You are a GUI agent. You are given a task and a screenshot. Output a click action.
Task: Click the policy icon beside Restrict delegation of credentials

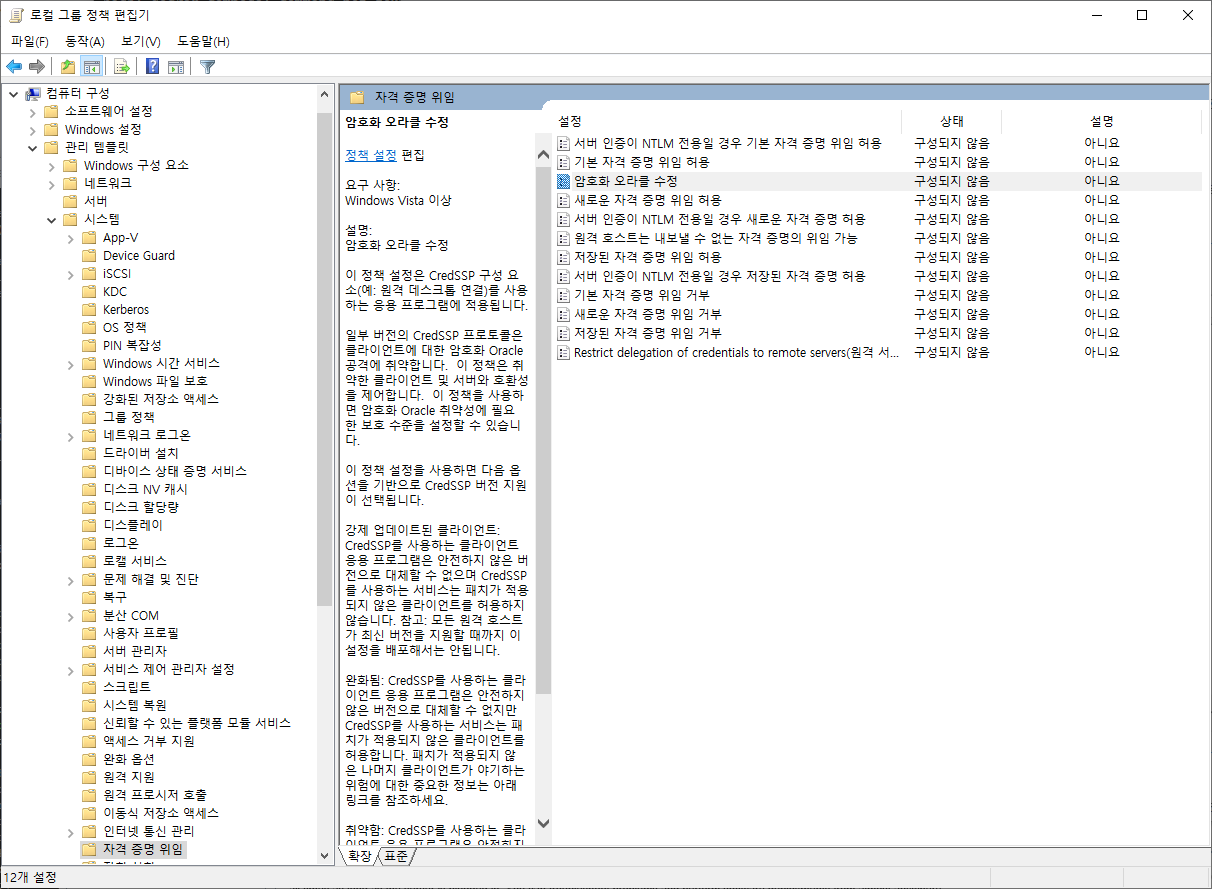[564, 352]
